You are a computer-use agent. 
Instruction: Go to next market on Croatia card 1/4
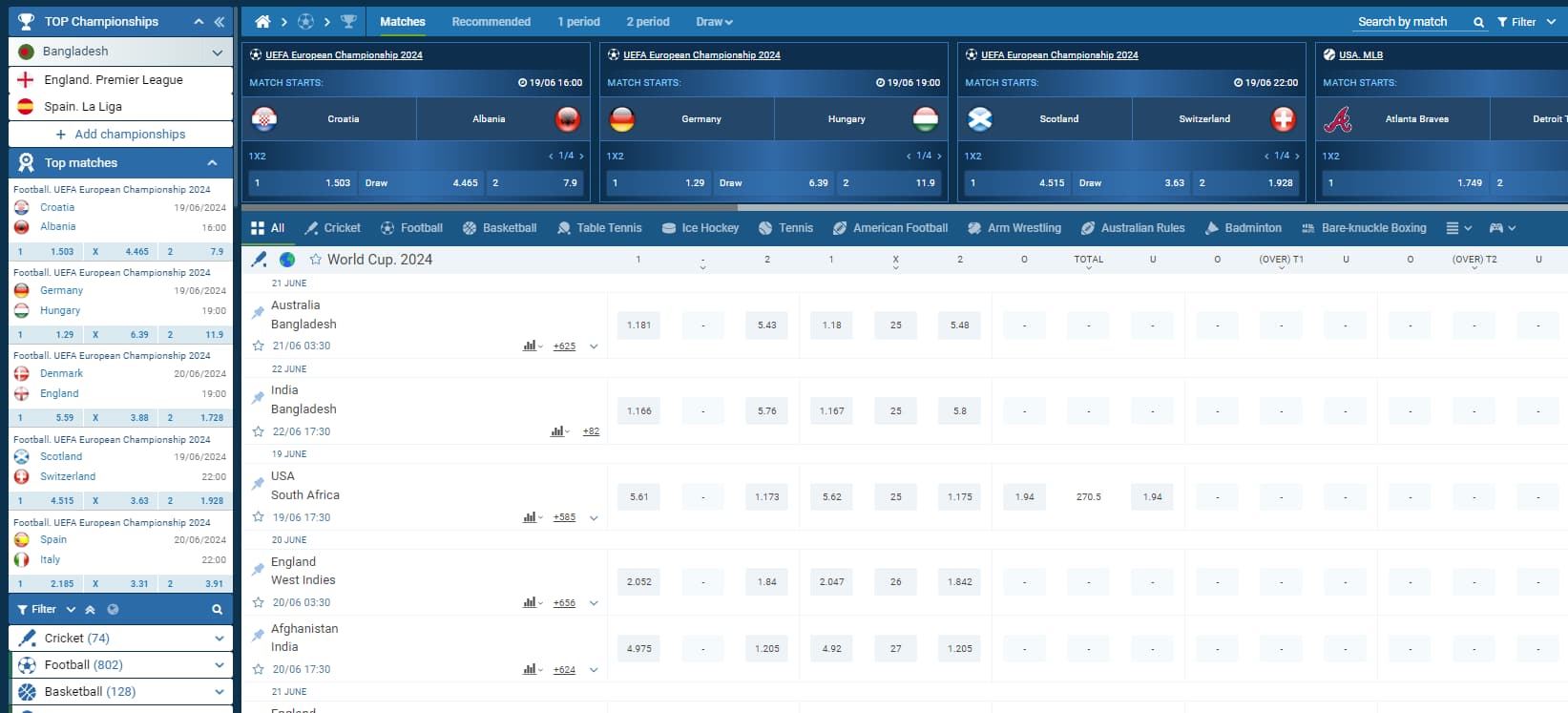pos(581,156)
